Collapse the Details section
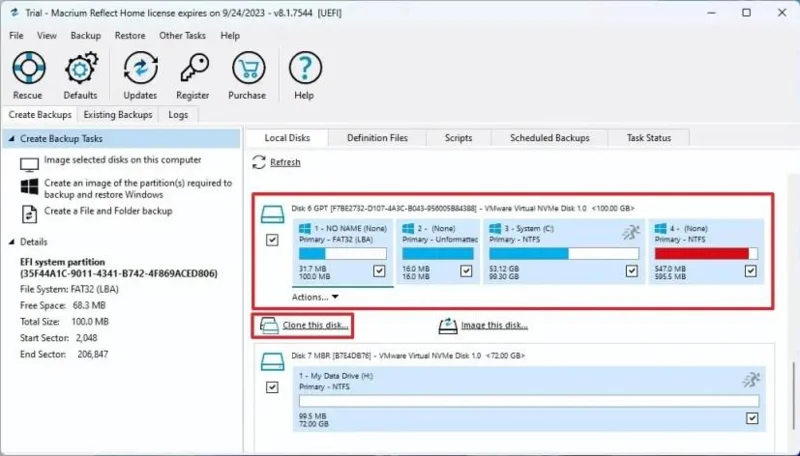This screenshot has height=456, width=800. click(12, 242)
